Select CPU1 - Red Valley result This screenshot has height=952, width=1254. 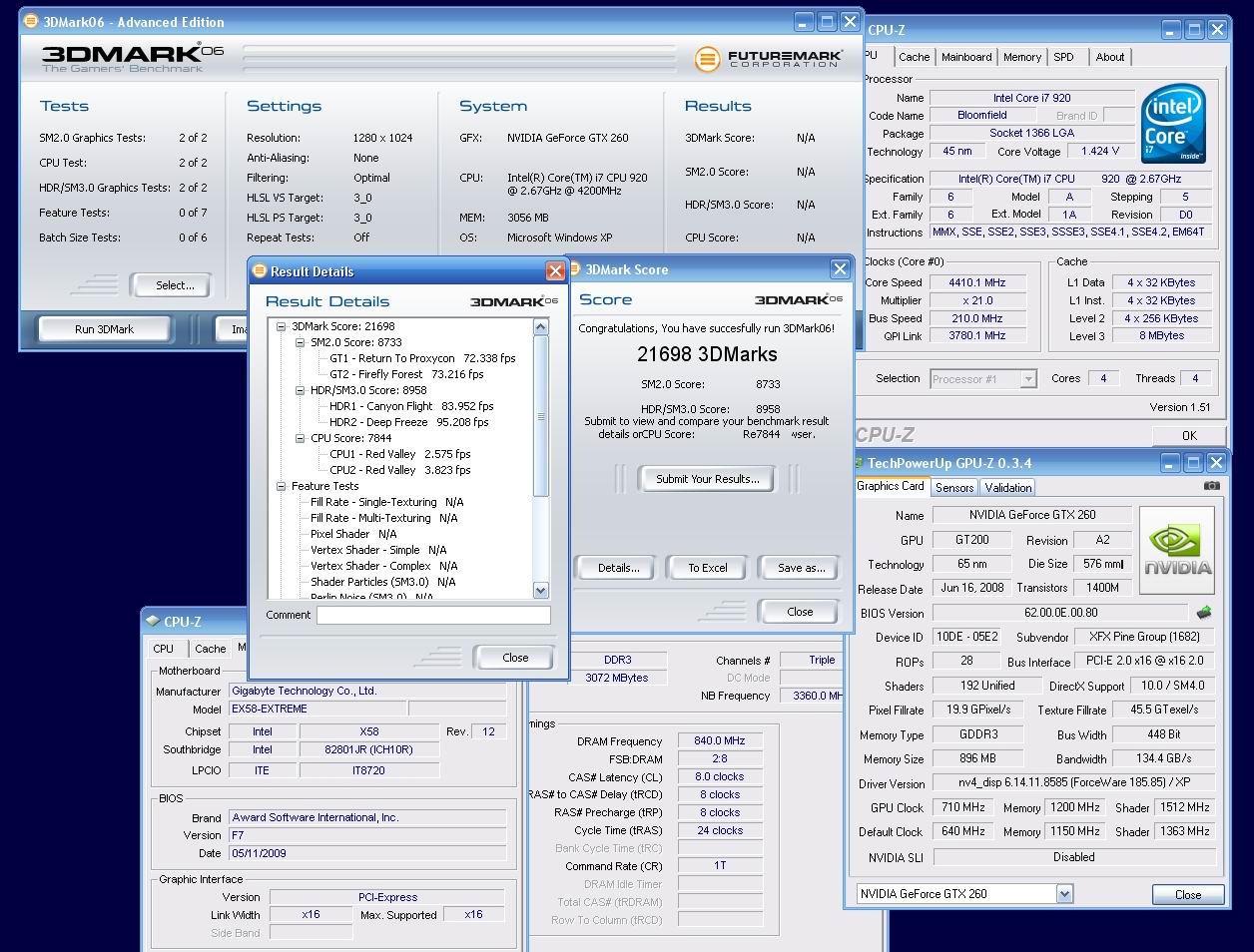(399, 454)
